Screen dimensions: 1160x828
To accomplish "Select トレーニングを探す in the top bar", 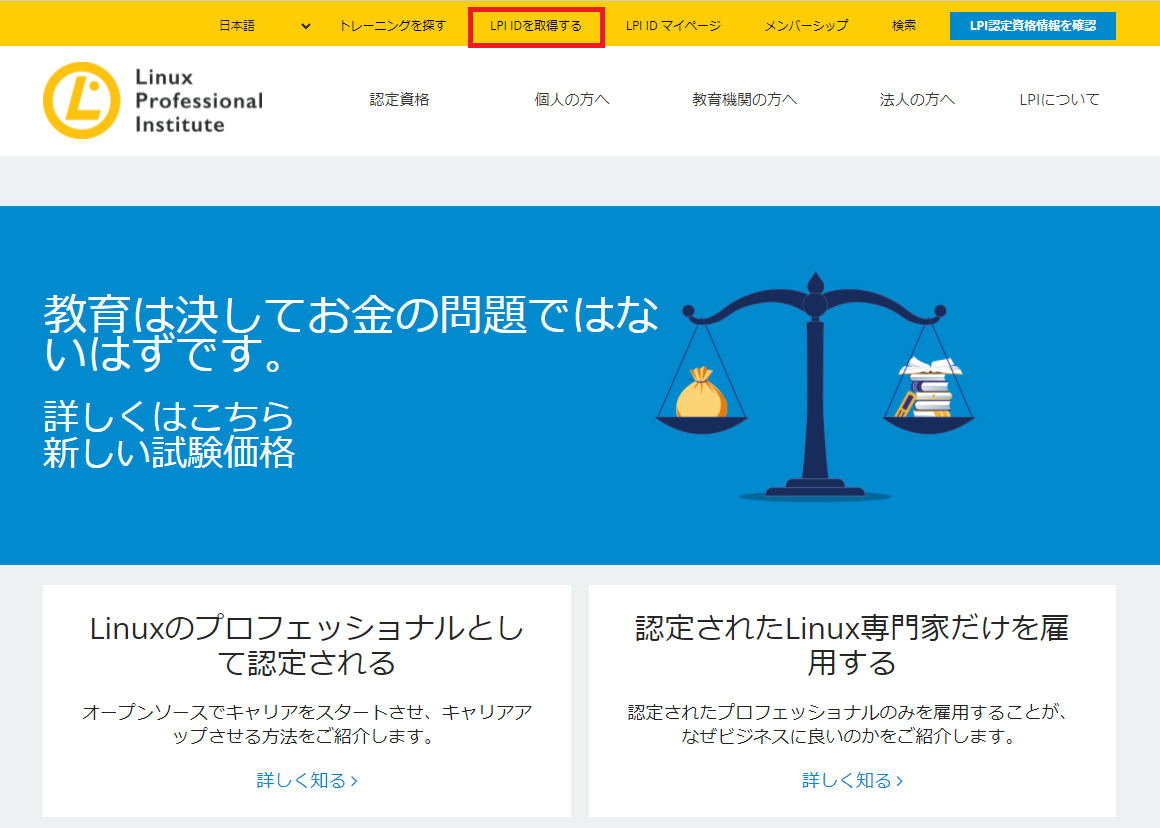I will pos(394,24).
